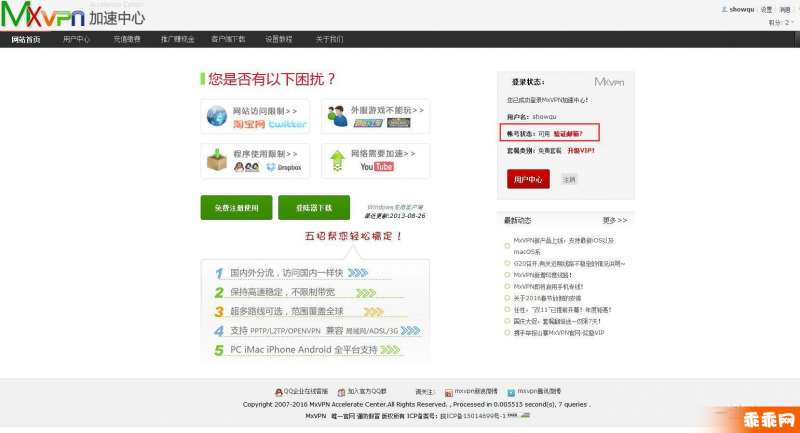Click the 五招帮您轻松搞定 heading text
This screenshot has width=800, height=433.
click(353, 236)
